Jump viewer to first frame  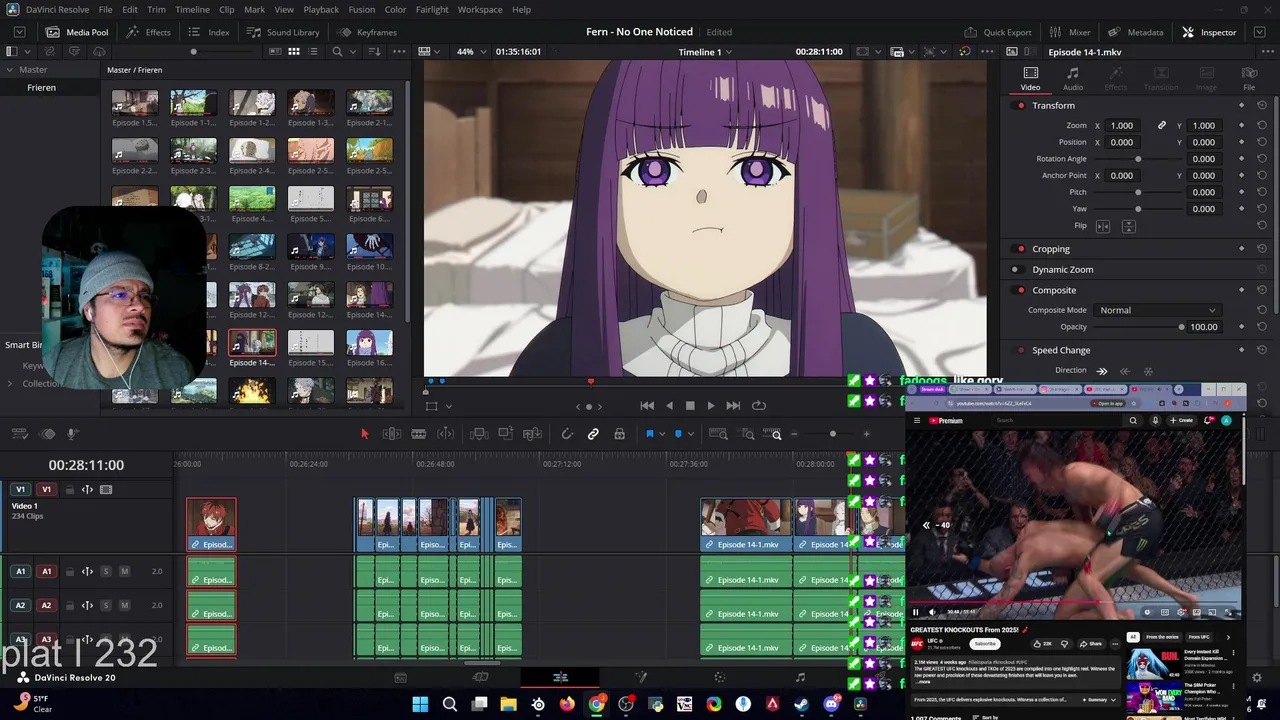[647, 405]
